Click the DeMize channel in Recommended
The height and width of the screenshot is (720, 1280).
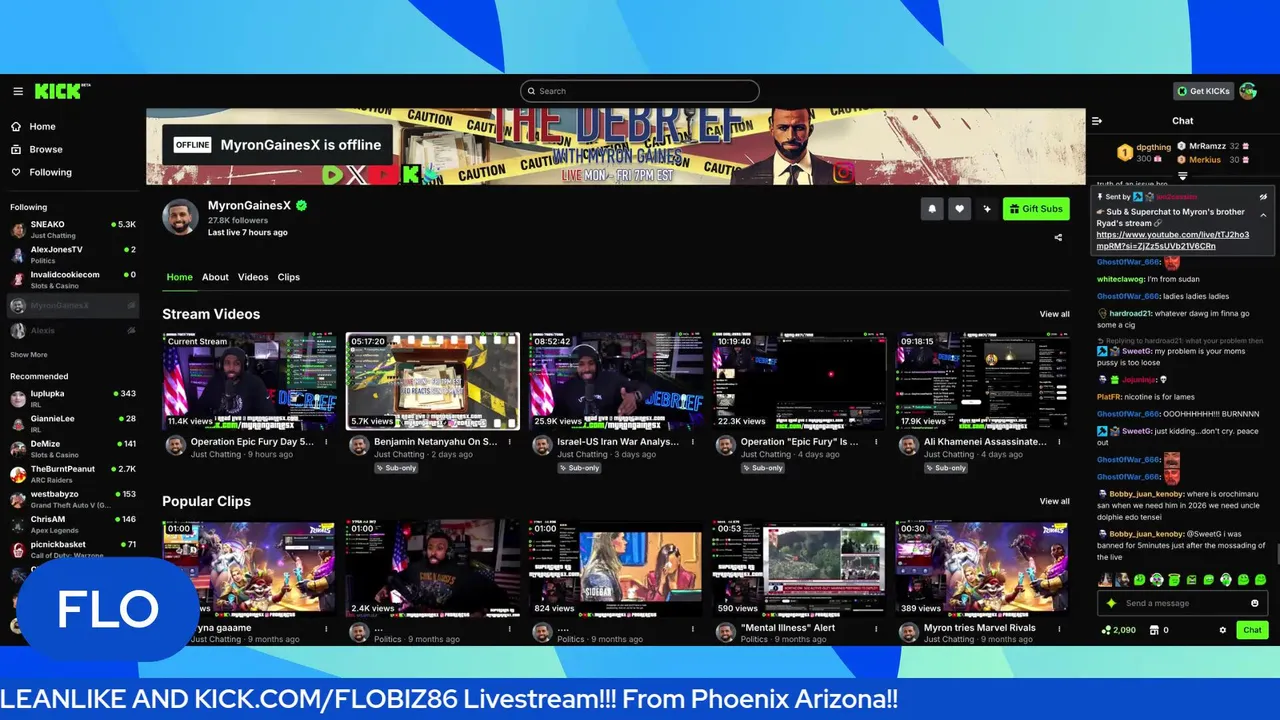(x=73, y=448)
